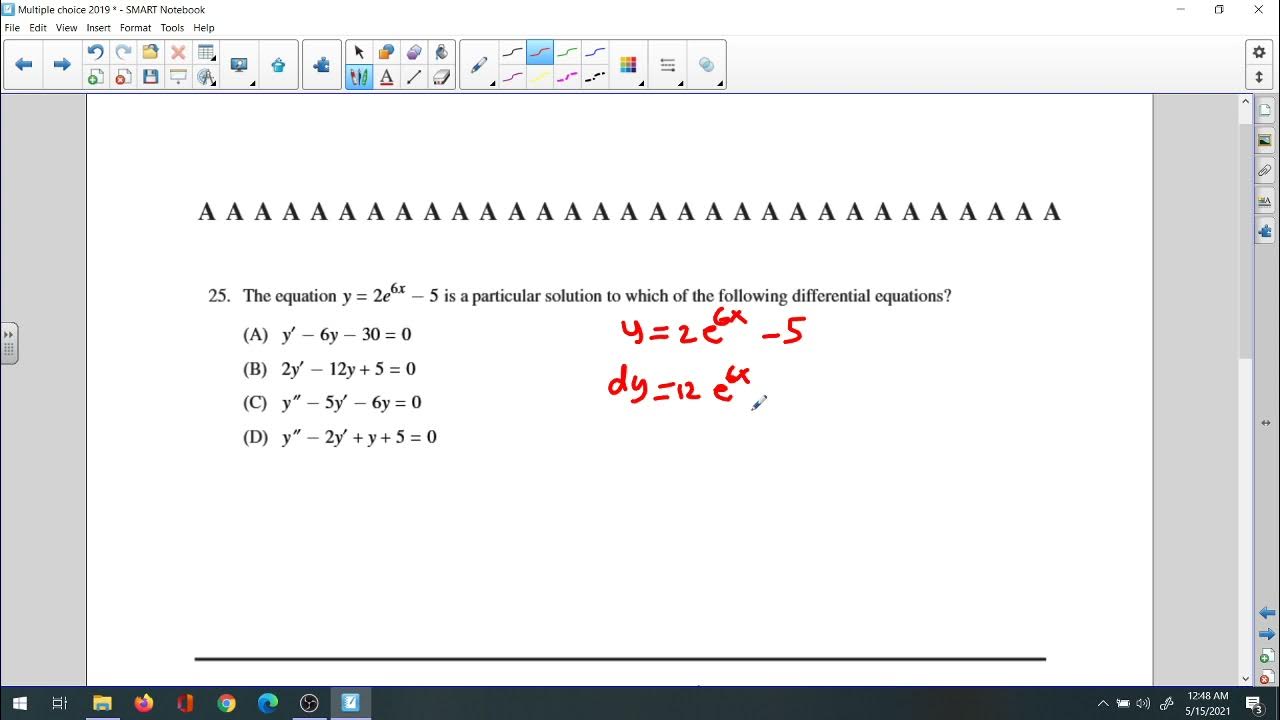Choose the Fill paint bucket tool
The image size is (1280, 720).
tap(441, 52)
